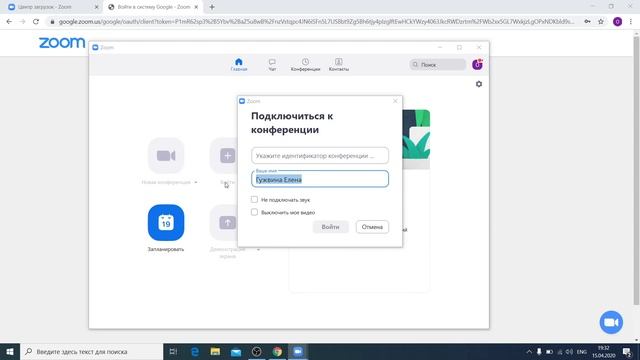The image size is (640, 360).
Task: Switch ENG language indicator
Action: point(582,351)
